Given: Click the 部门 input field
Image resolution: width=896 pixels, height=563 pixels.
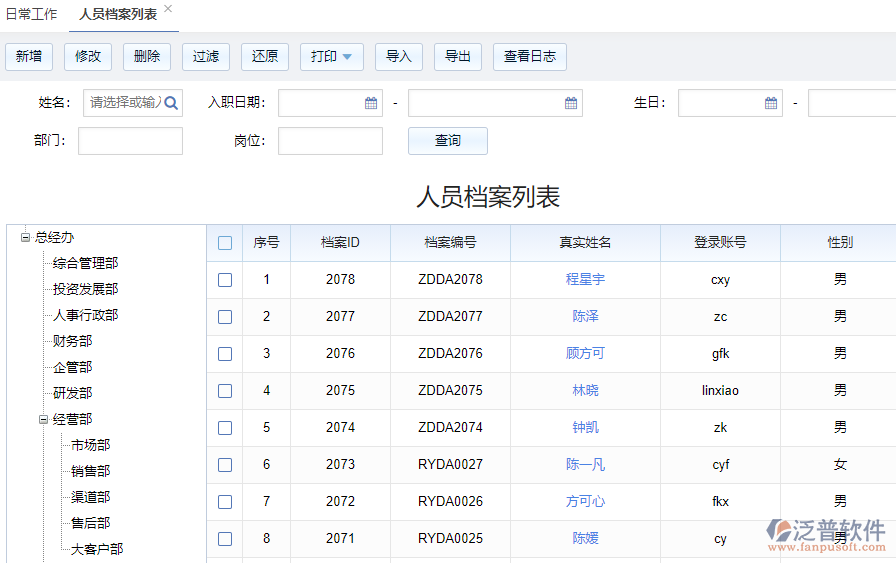Looking at the screenshot, I should [x=130, y=141].
